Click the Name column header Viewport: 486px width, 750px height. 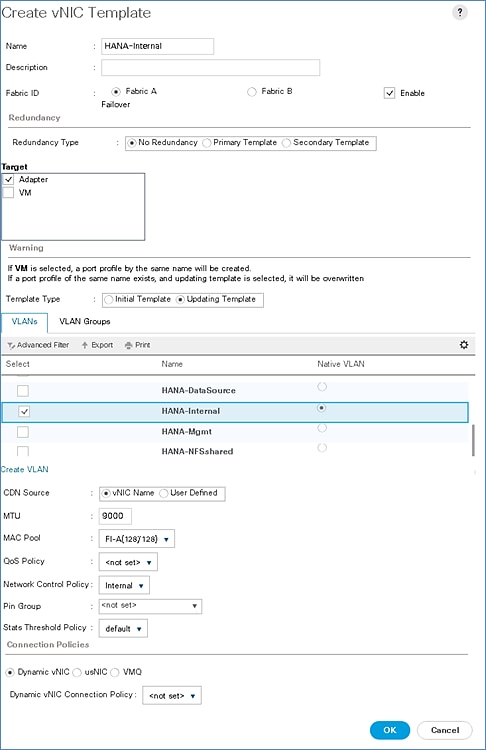172,364
